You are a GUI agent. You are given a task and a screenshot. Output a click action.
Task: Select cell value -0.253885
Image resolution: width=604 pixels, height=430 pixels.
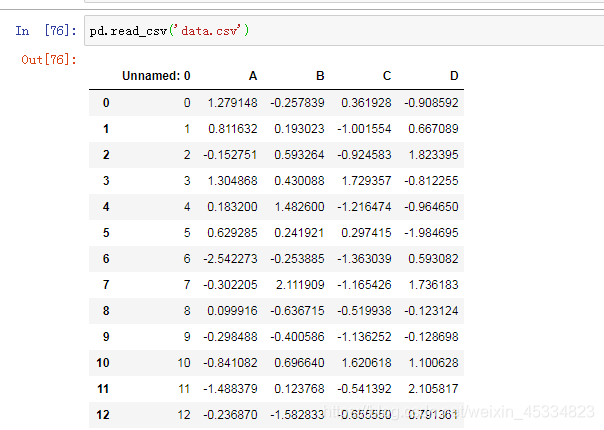pyautogui.click(x=297, y=259)
